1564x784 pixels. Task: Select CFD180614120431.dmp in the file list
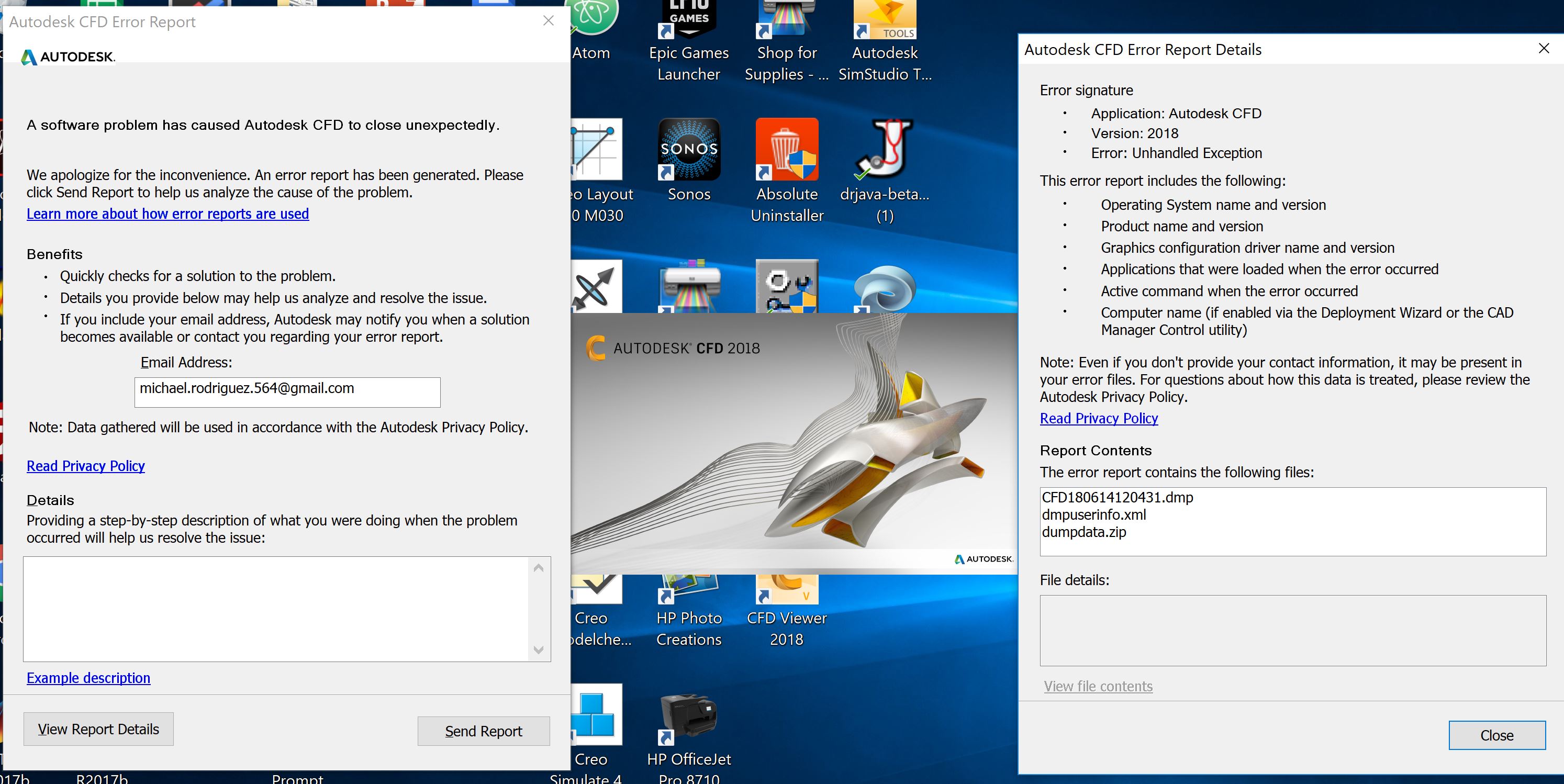(1117, 497)
